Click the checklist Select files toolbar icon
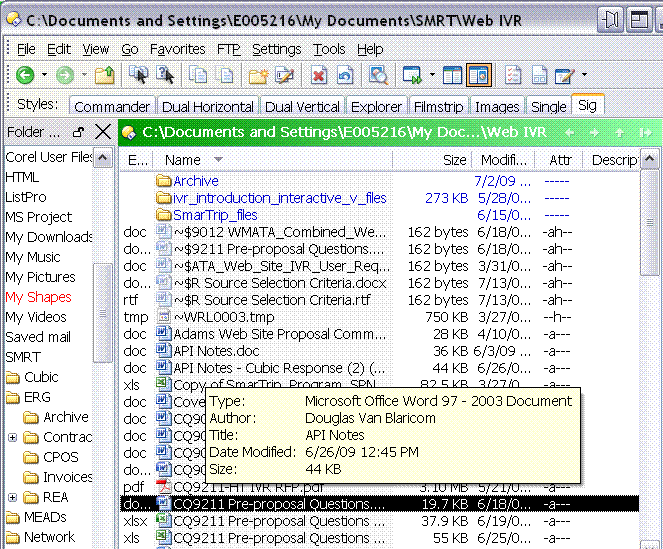Screen dimensions: 663x549 click(512, 75)
